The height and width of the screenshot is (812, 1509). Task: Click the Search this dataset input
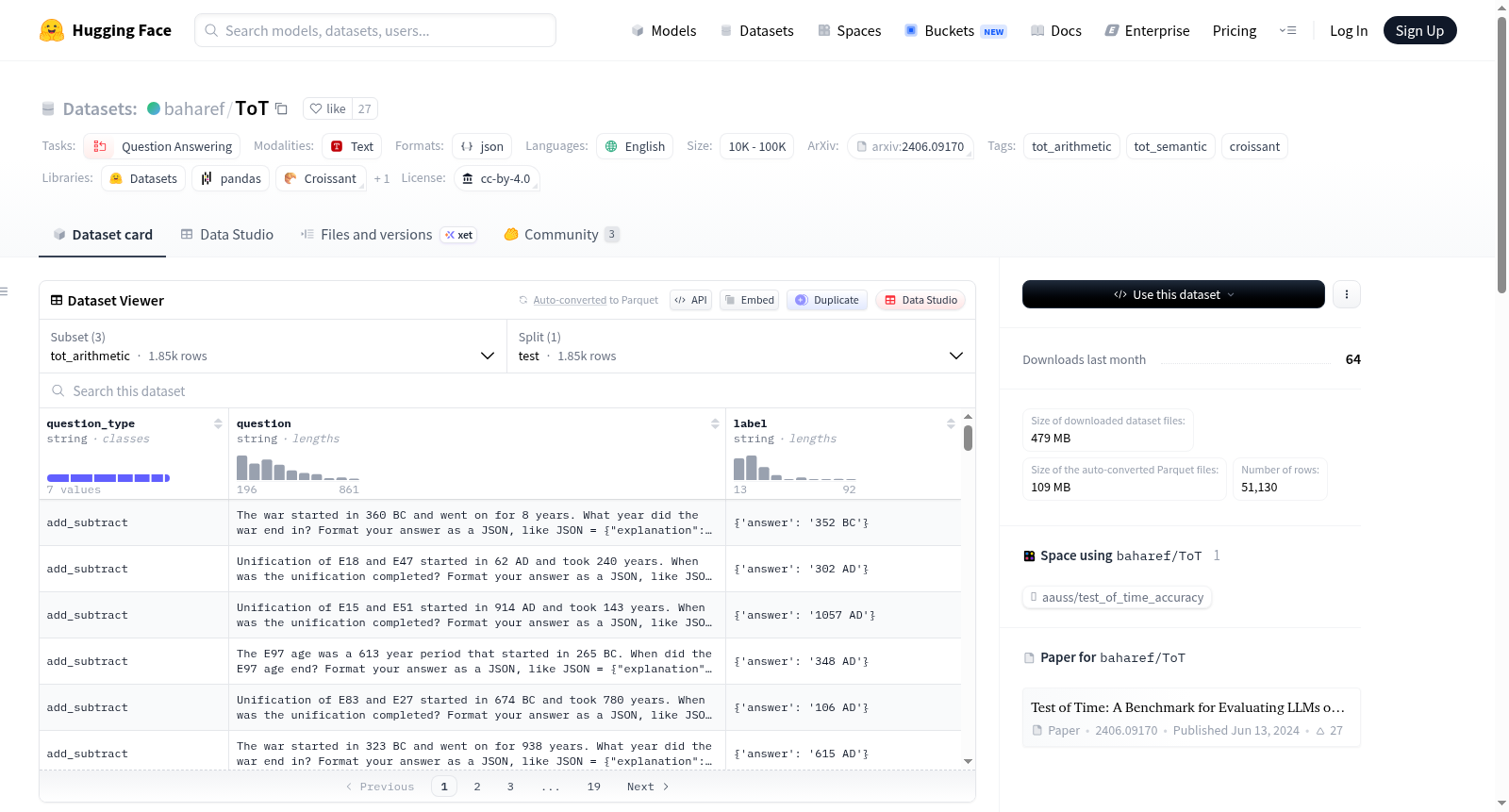(507, 390)
